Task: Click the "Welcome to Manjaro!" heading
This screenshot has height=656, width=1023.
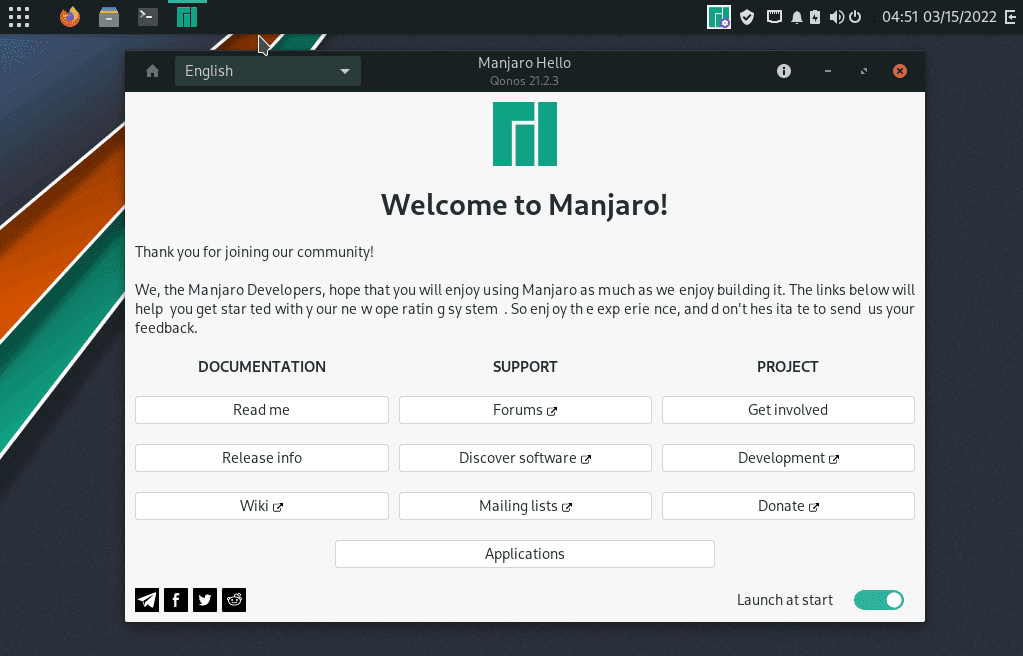Action: [x=525, y=205]
